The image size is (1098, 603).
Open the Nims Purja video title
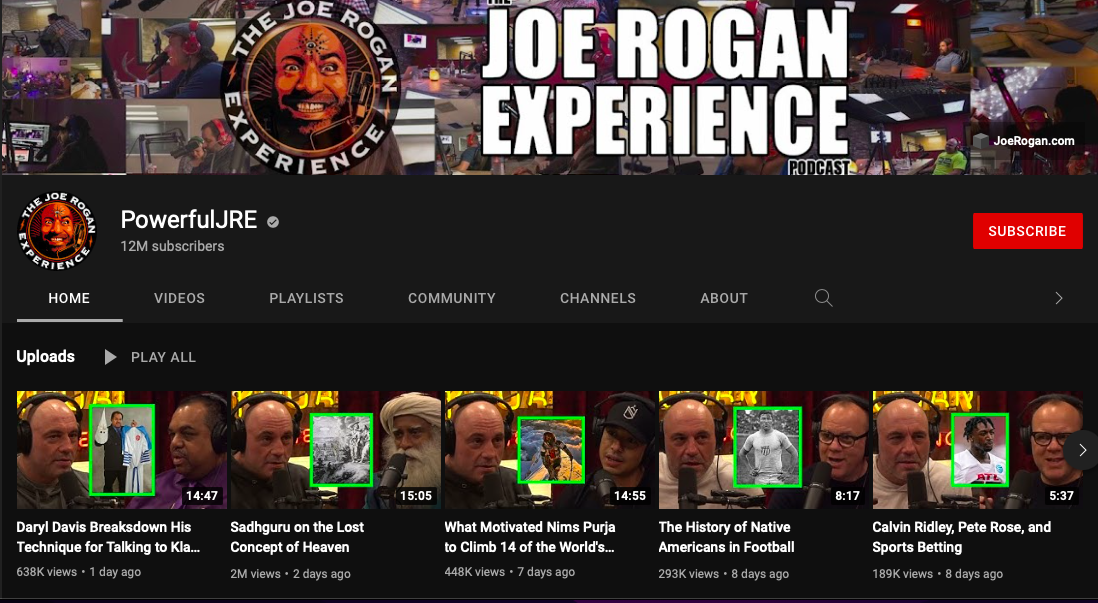[x=530, y=537]
